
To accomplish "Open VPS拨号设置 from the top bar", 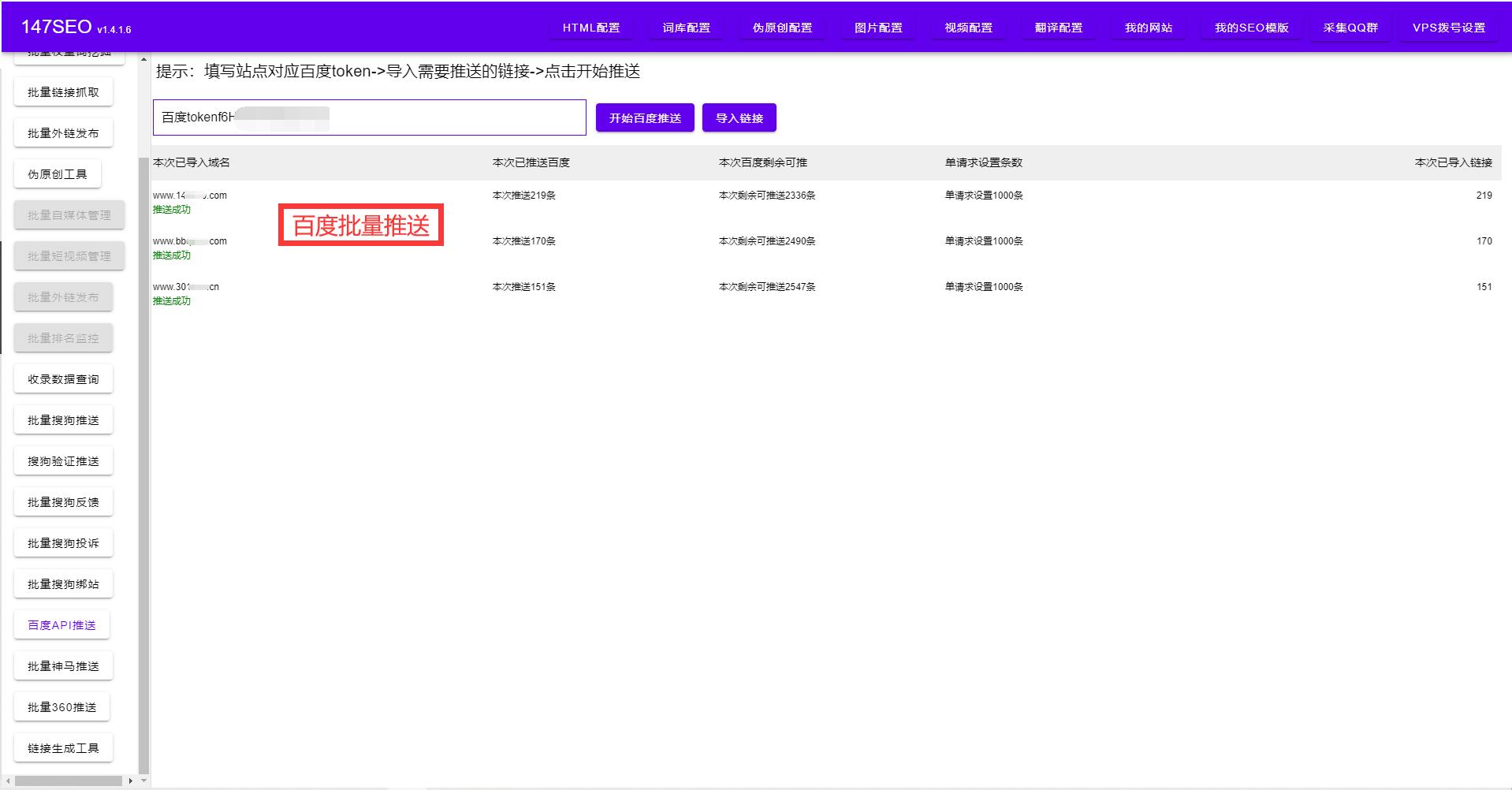I will (x=1447, y=28).
